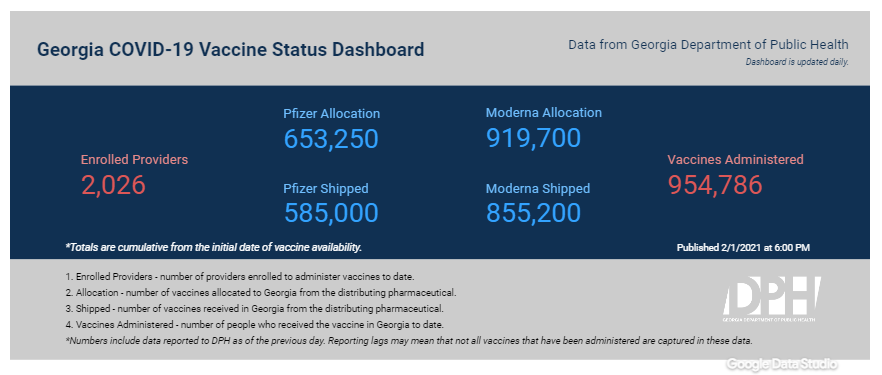The image size is (882, 375).
Task: Click the Data from Georgia Department of Public Health text
Action: tap(708, 44)
